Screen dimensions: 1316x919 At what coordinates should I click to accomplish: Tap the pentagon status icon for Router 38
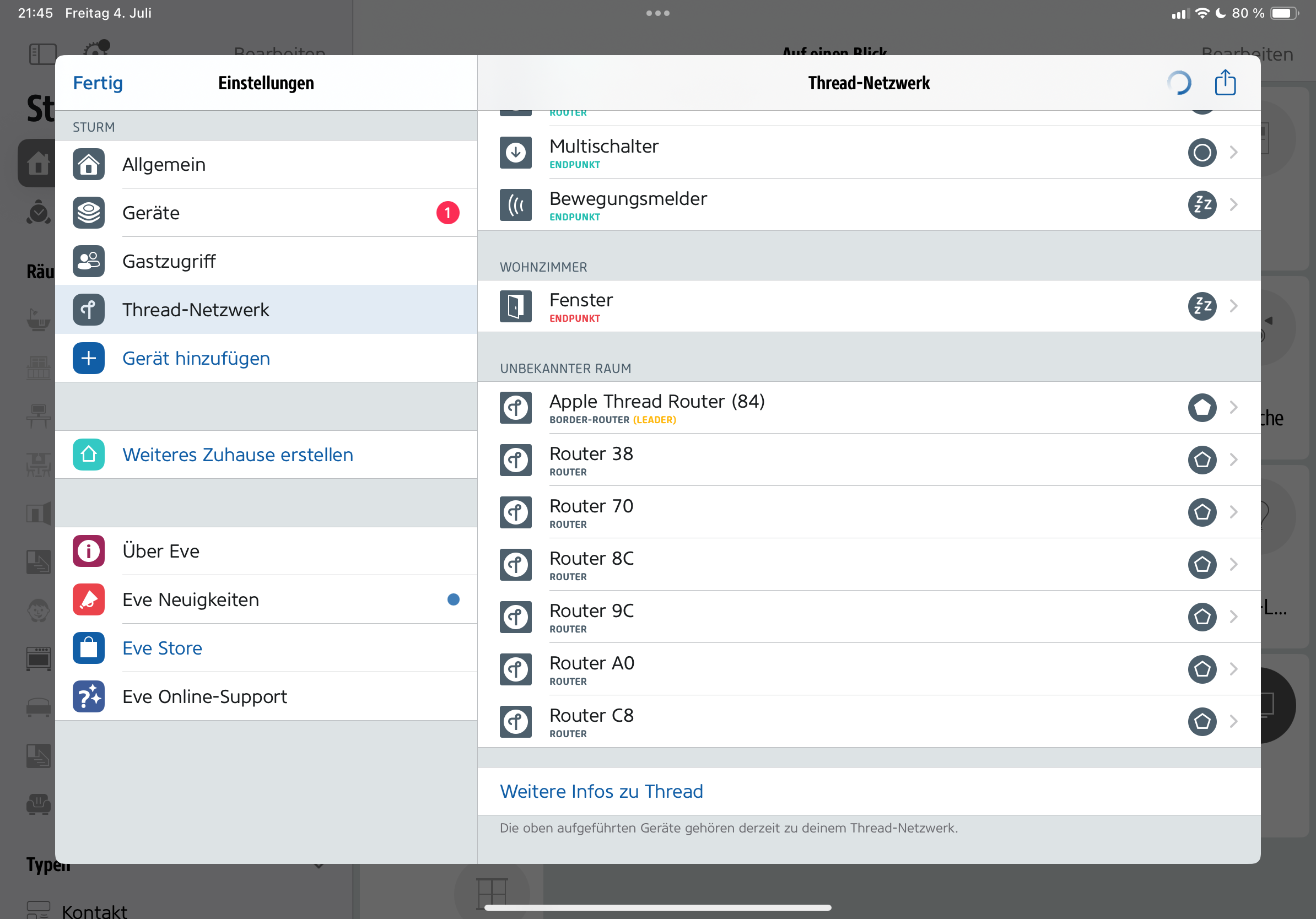click(1202, 459)
